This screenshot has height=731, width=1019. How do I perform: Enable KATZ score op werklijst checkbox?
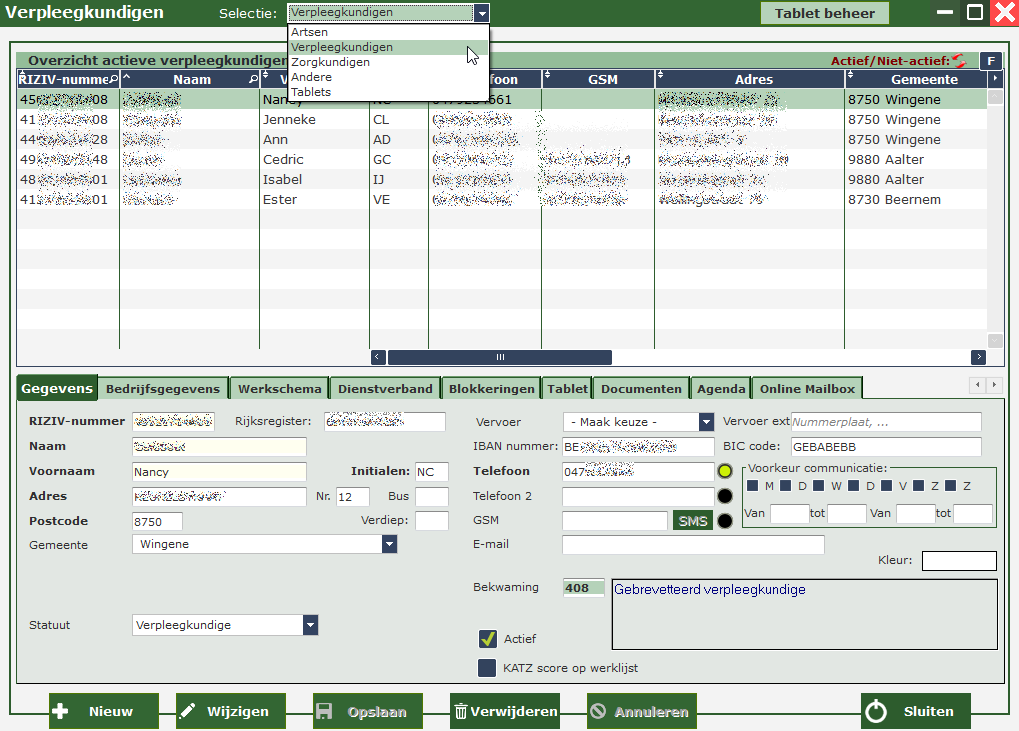click(487, 668)
